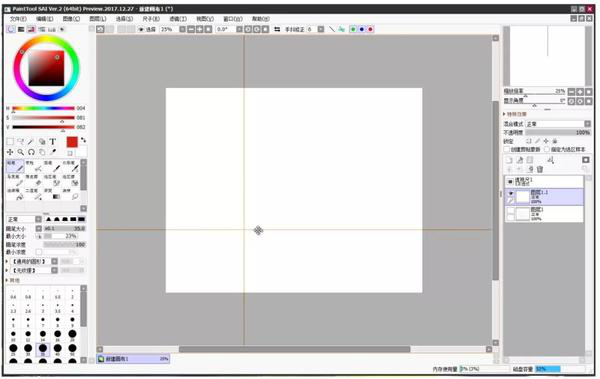Open the File menu

click(18, 19)
